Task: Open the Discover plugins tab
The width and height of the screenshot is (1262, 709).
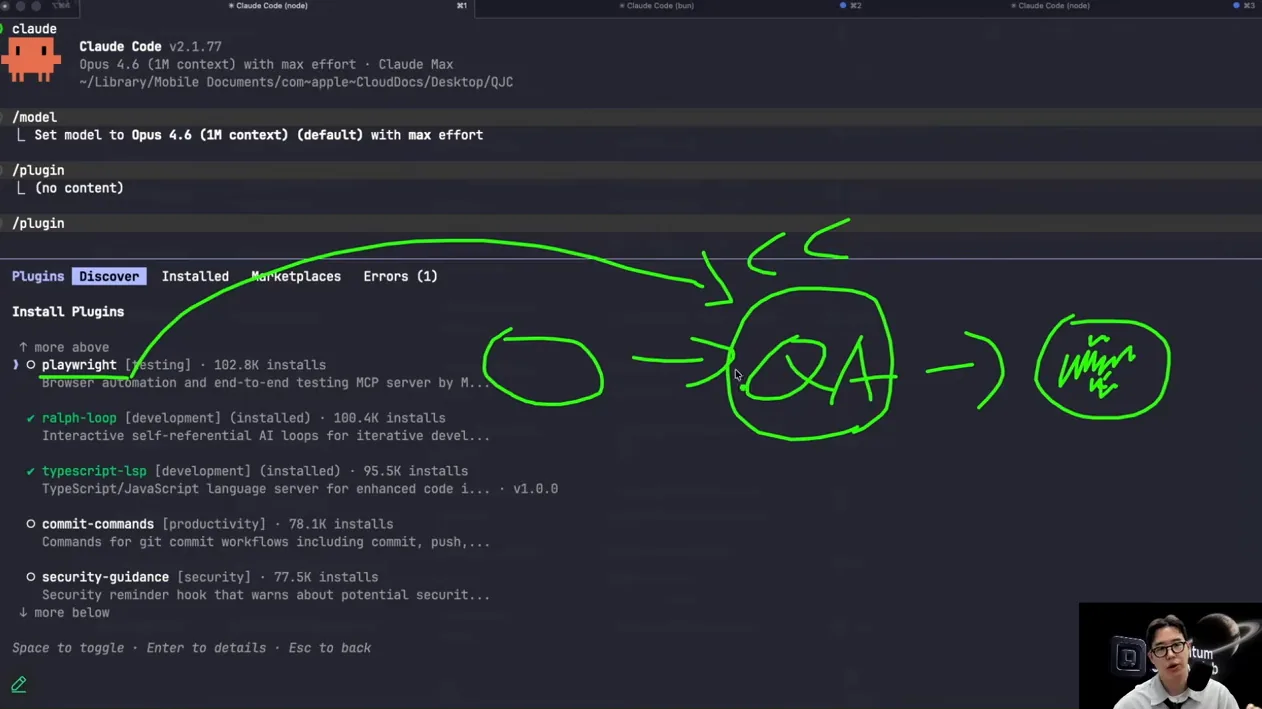Action: click(109, 276)
